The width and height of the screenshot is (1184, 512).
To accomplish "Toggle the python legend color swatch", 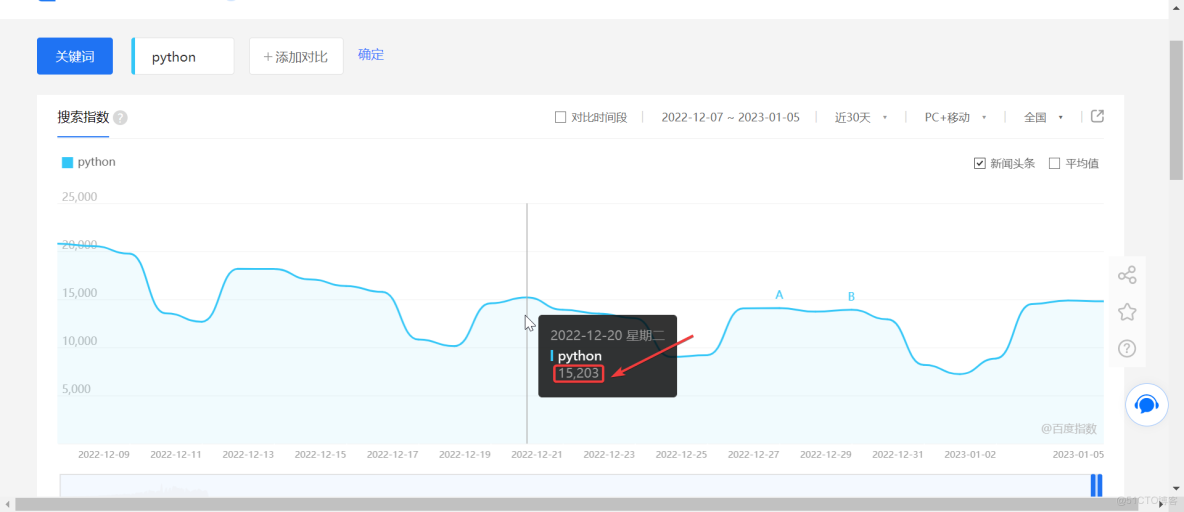I will pyautogui.click(x=67, y=162).
